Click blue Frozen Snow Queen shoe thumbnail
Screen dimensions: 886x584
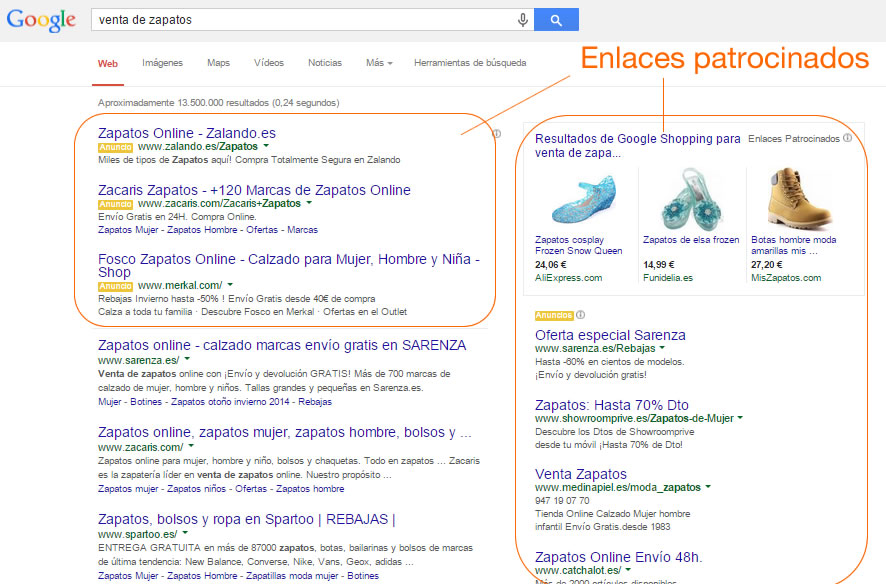point(583,200)
